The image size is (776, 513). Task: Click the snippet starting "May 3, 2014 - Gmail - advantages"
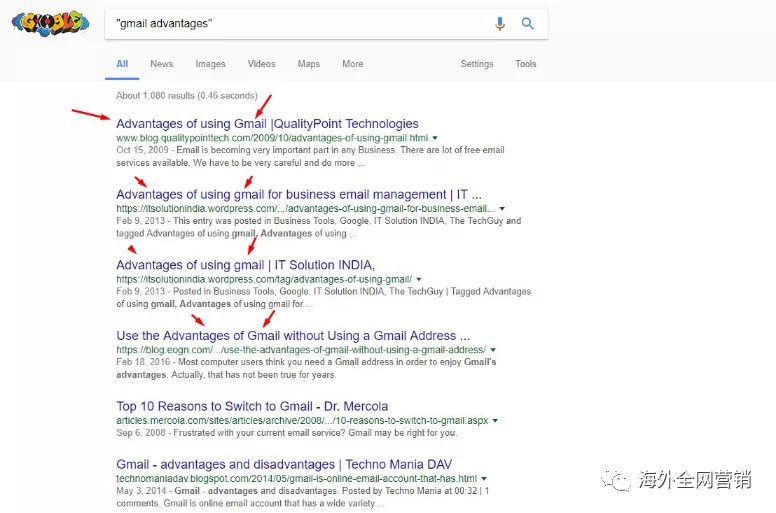tap(302, 497)
